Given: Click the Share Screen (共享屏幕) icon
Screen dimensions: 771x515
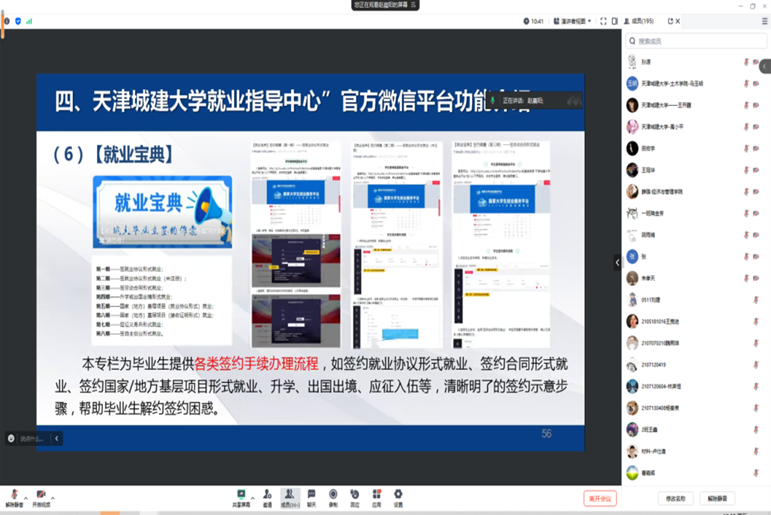Looking at the screenshot, I should (241, 495).
